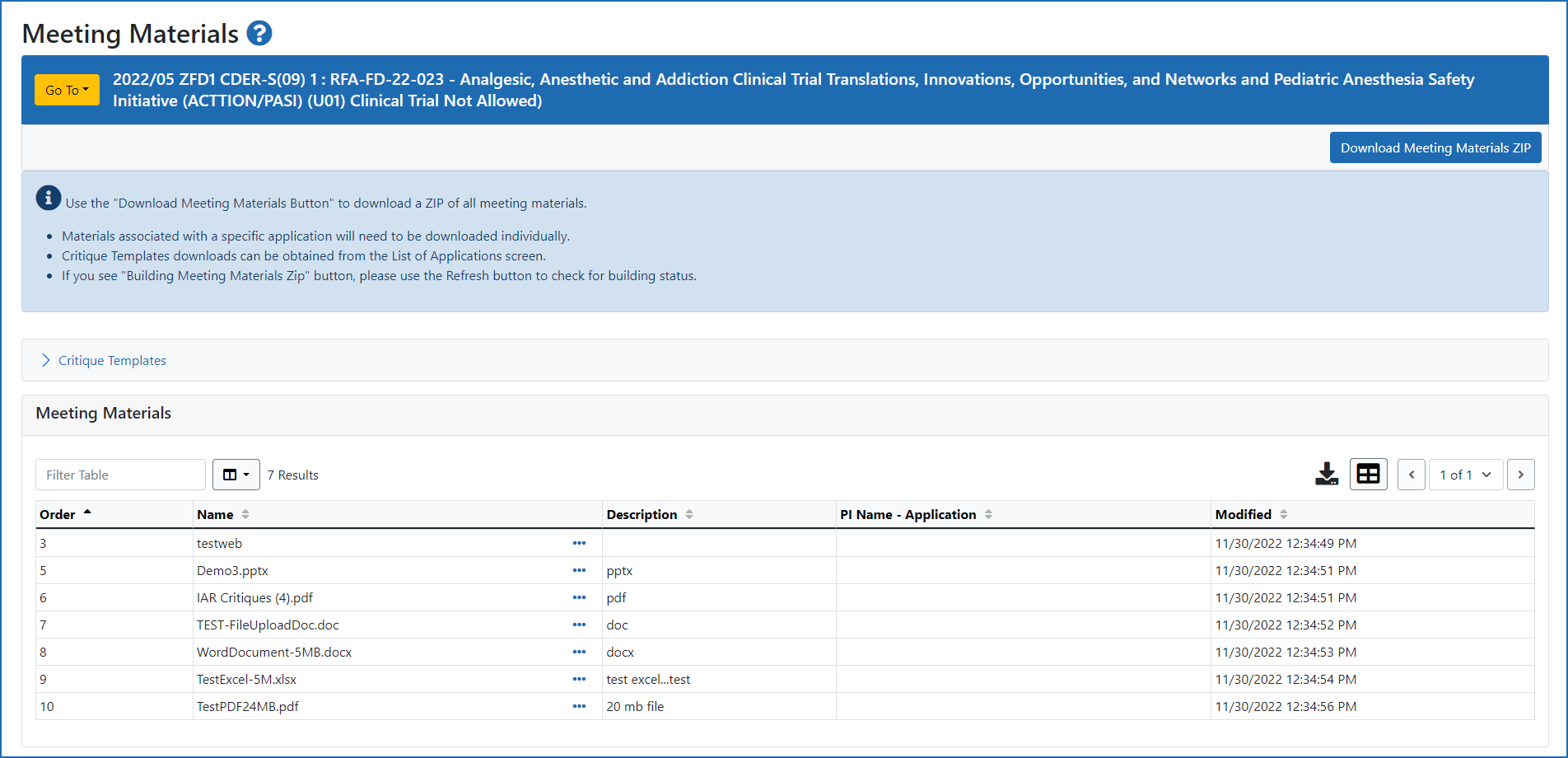
Task: Click modified date 11/30/2022 12:34:56 PM
Action: [1286, 706]
